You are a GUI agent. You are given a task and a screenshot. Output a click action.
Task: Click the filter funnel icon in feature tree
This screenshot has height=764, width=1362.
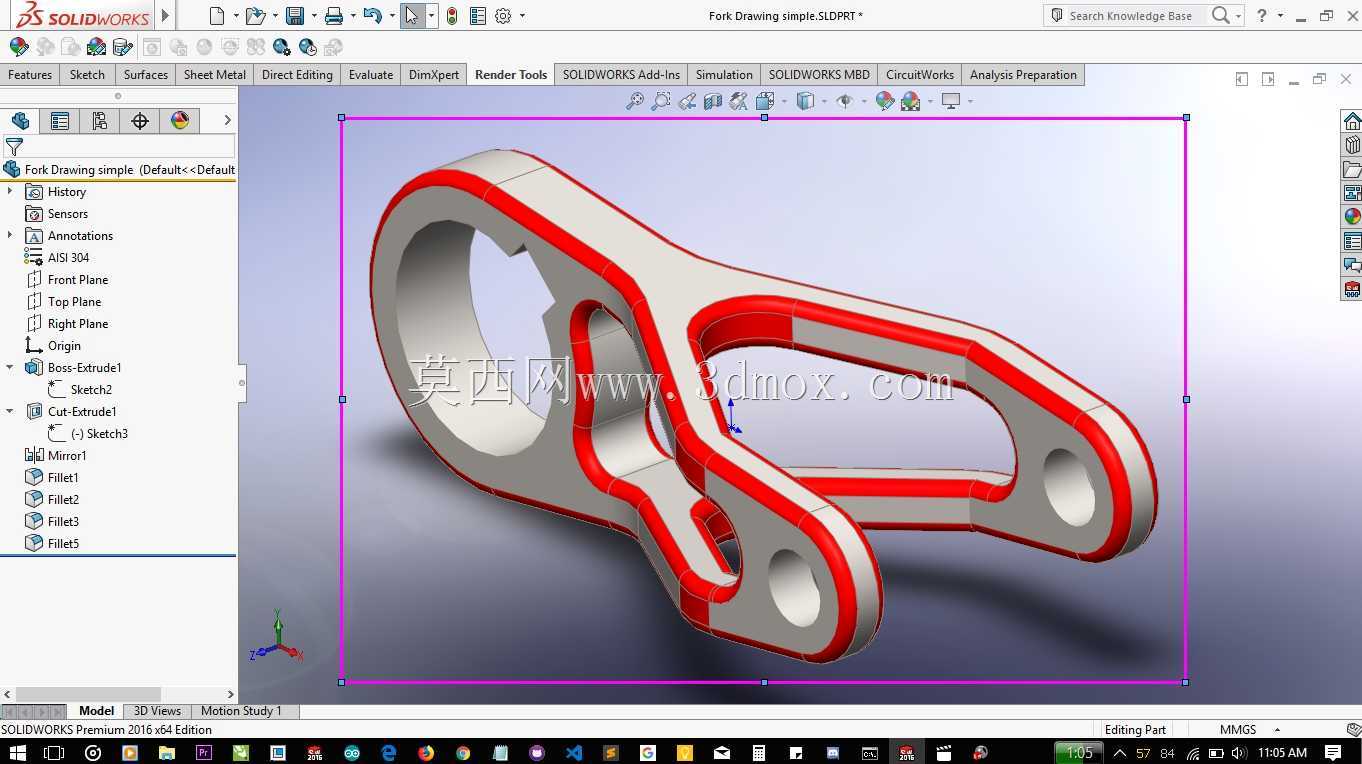click(x=14, y=147)
